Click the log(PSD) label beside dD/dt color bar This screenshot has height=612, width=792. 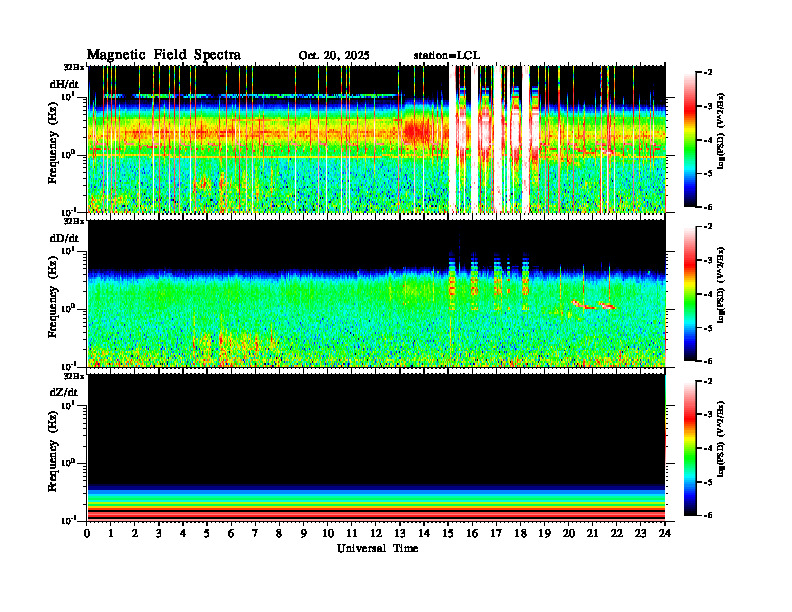[721, 284]
